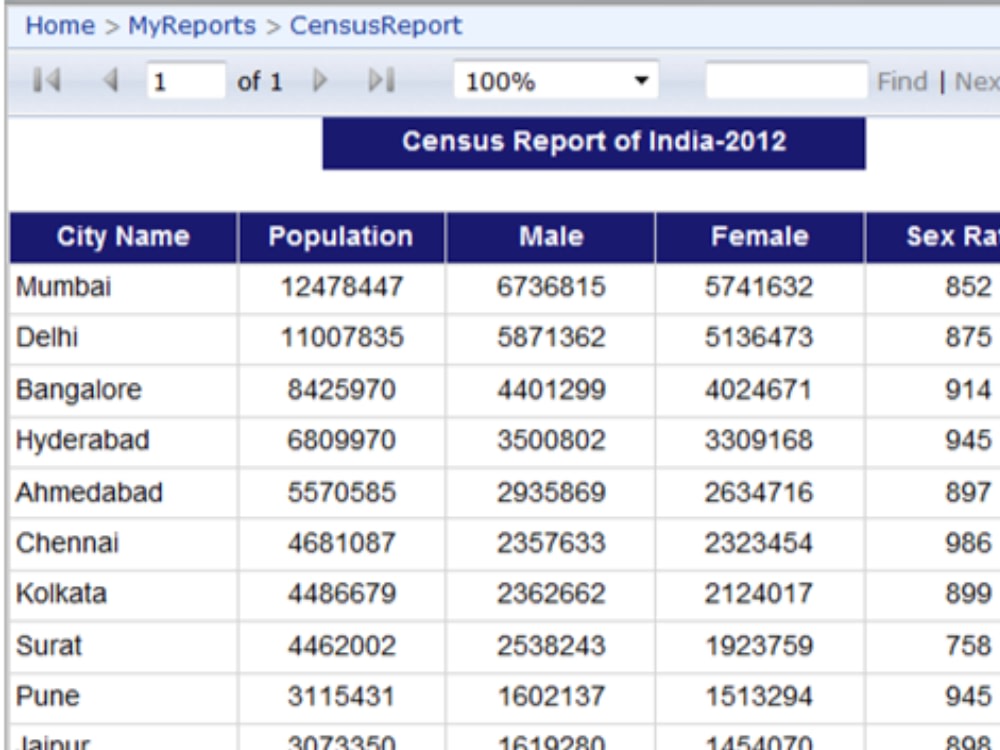This screenshot has height=750, width=1000.
Task: Open the CensusReport breadcrumb link
Action: click(x=376, y=26)
